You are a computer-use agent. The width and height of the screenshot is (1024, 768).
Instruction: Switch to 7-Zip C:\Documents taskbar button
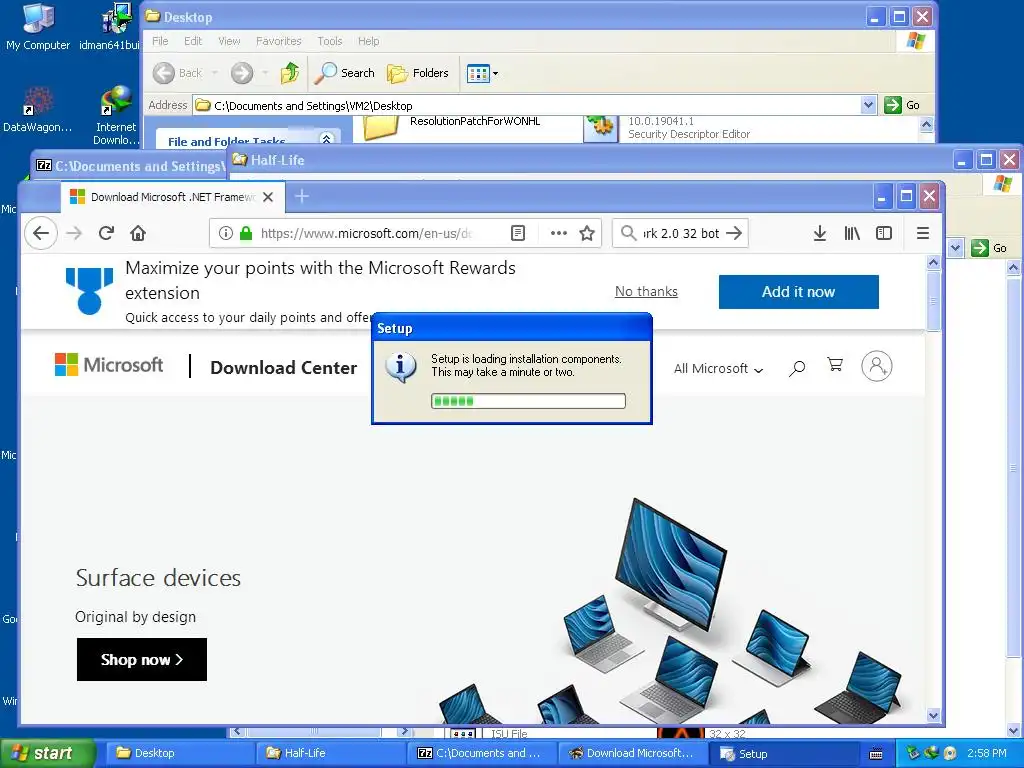[482, 753]
